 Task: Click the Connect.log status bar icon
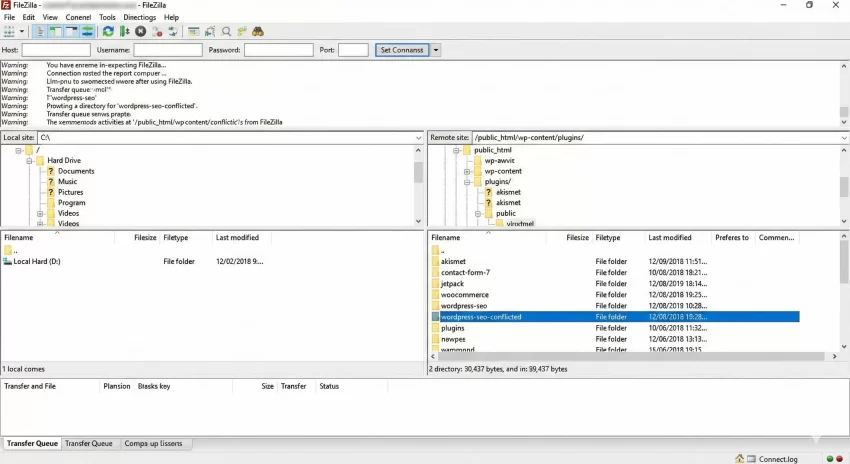click(x=751, y=459)
